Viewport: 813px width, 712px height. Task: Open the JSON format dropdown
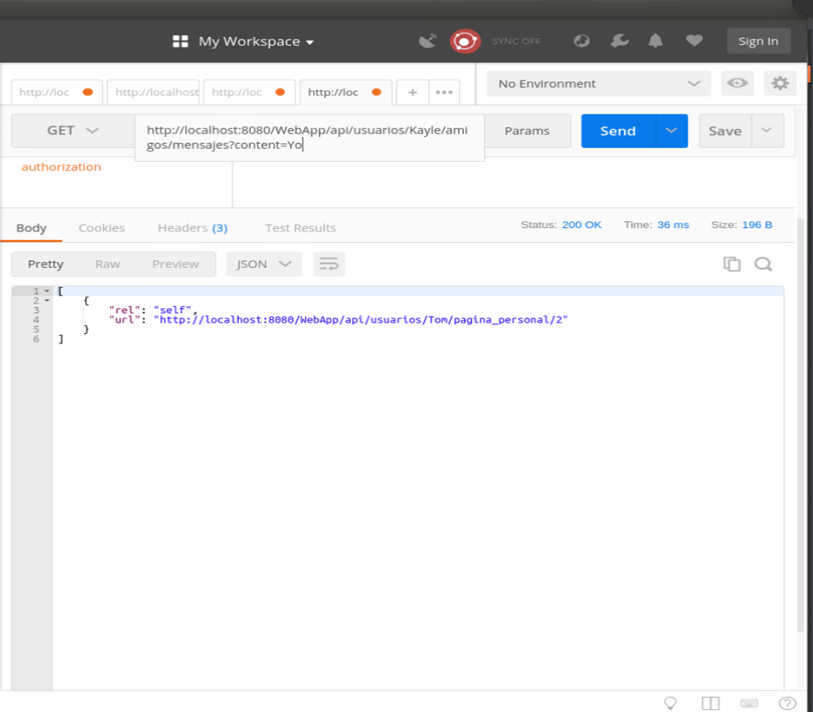pyautogui.click(x=263, y=264)
